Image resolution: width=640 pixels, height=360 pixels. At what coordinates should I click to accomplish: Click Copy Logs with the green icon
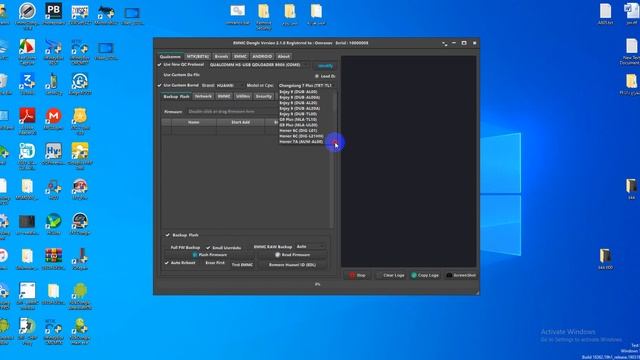[x=425, y=276]
